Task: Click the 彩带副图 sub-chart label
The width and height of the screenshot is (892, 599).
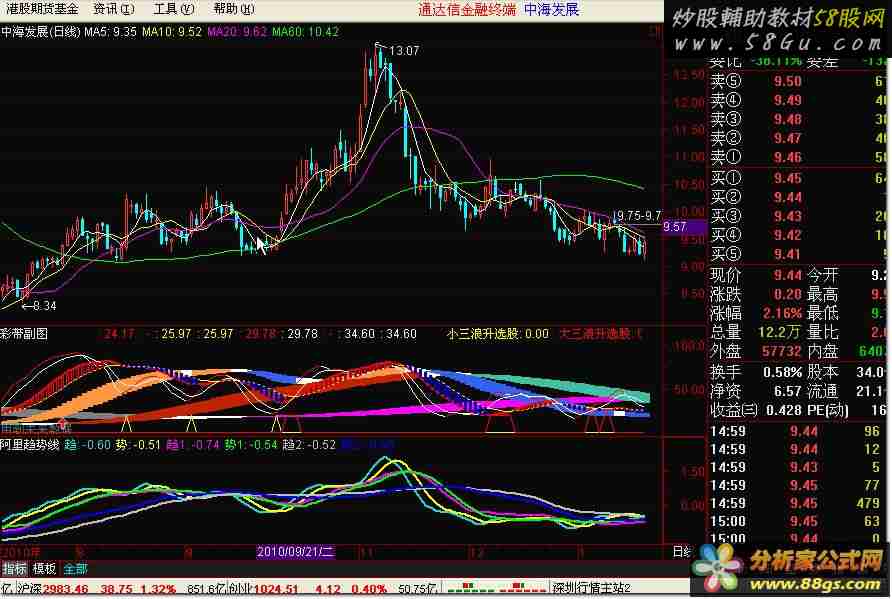Action: (24, 334)
